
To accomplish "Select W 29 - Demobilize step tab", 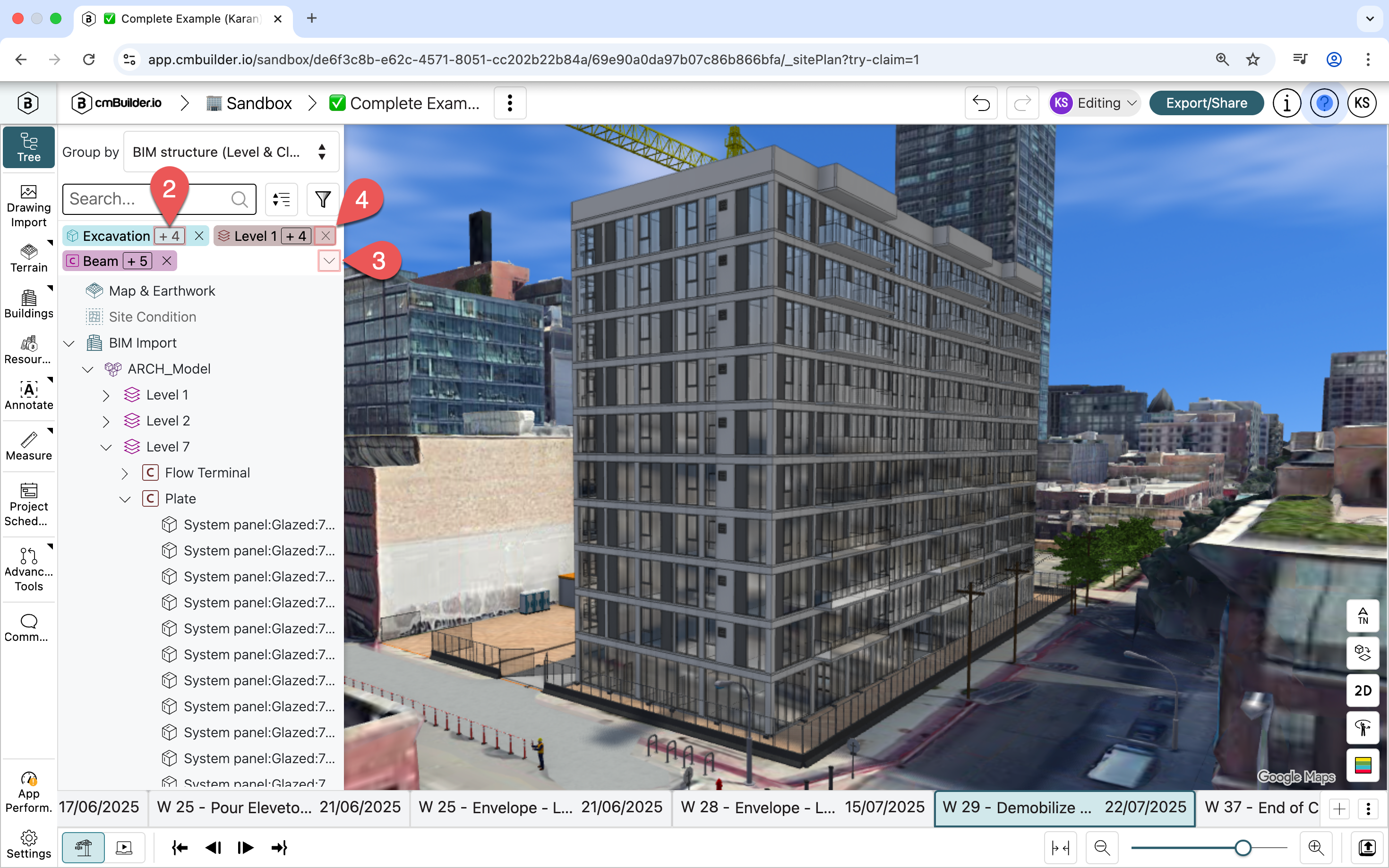I will tap(1064, 808).
